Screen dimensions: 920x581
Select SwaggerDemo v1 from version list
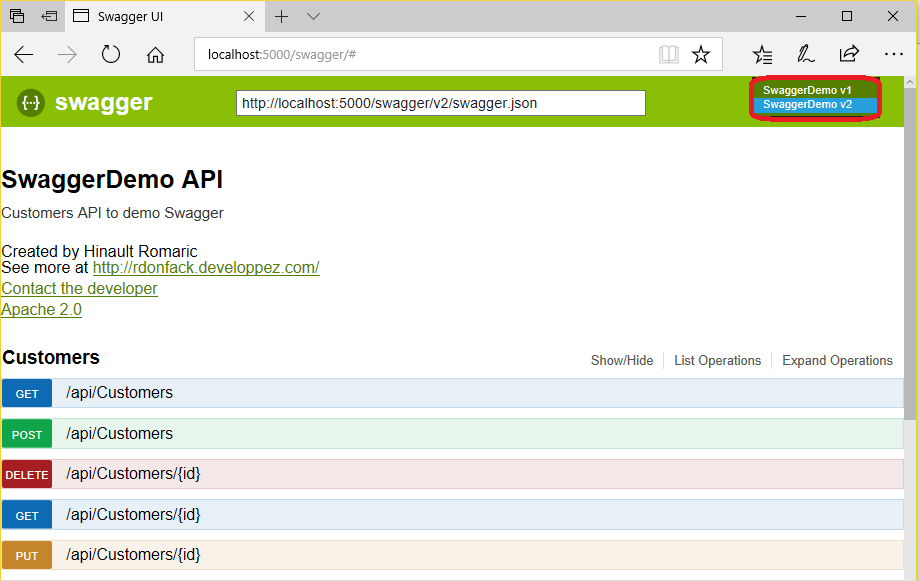807,90
